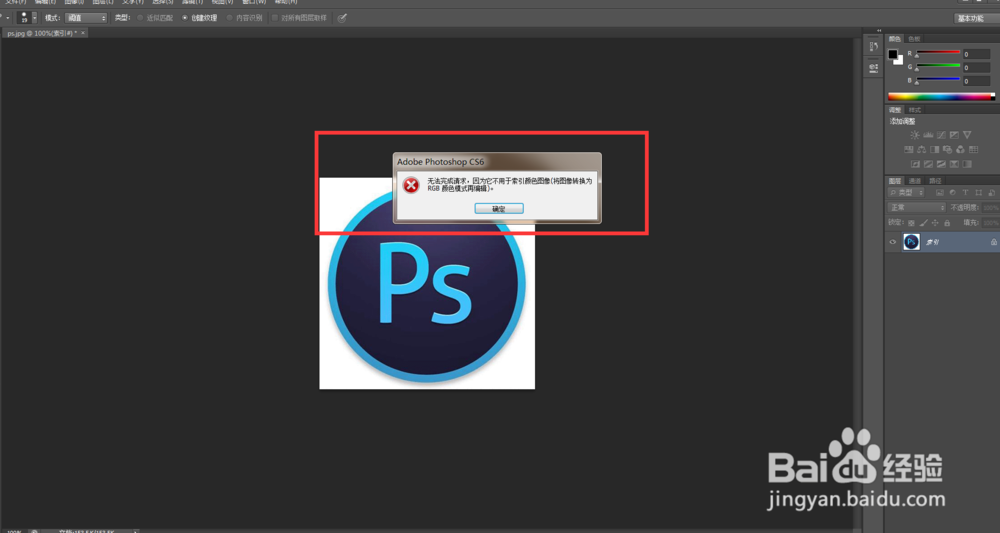Add a Selective Color adjustment
The image size is (1000, 533).
[954, 164]
